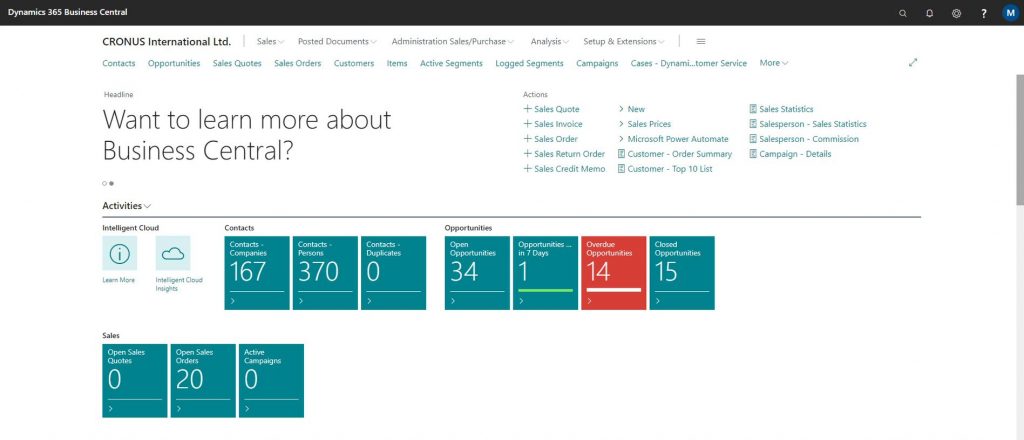This screenshot has height=440, width=1024.
Task: Open the hamburger navigation menu icon
Action: 701,41
